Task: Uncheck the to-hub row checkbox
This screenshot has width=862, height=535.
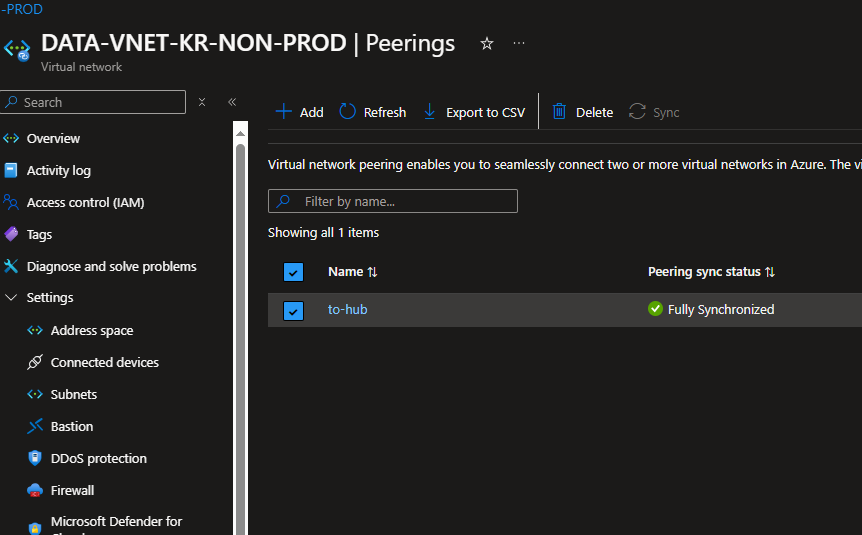Action: (294, 311)
